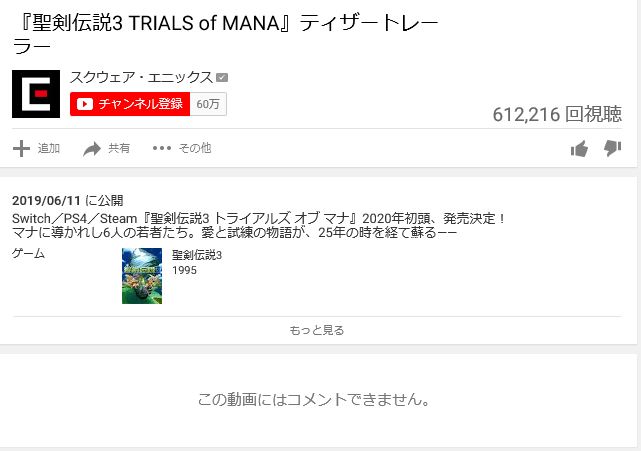Click the plus icon next to 追加
The image size is (641, 451).
[21, 148]
